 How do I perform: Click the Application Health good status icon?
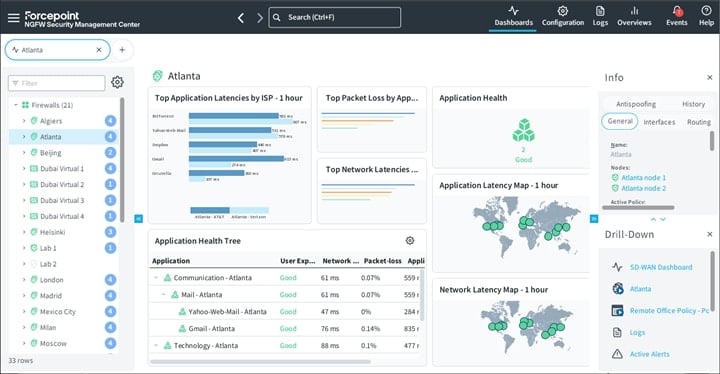pyautogui.click(x=523, y=130)
